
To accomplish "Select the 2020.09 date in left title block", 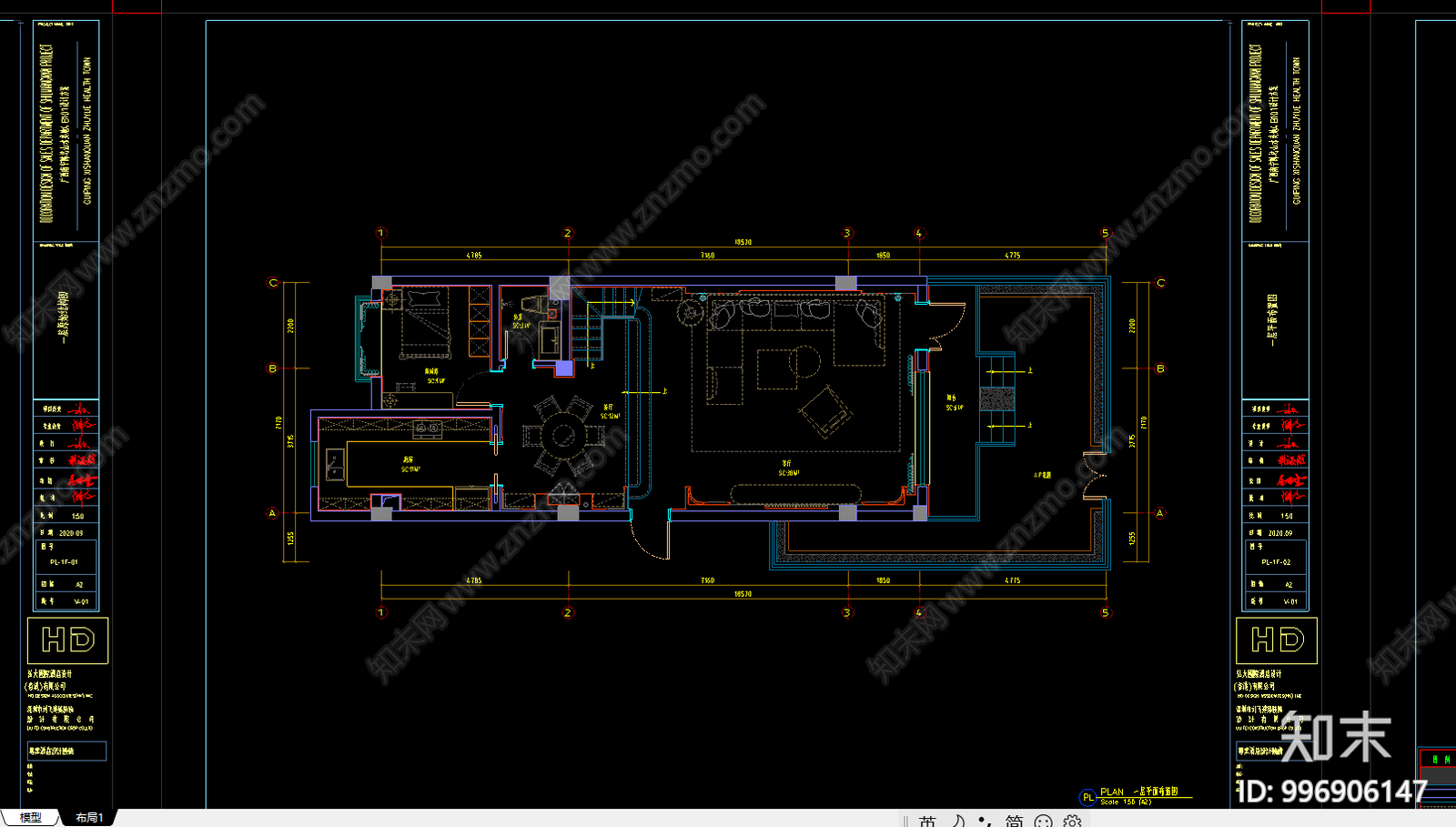I will pos(70,533).
